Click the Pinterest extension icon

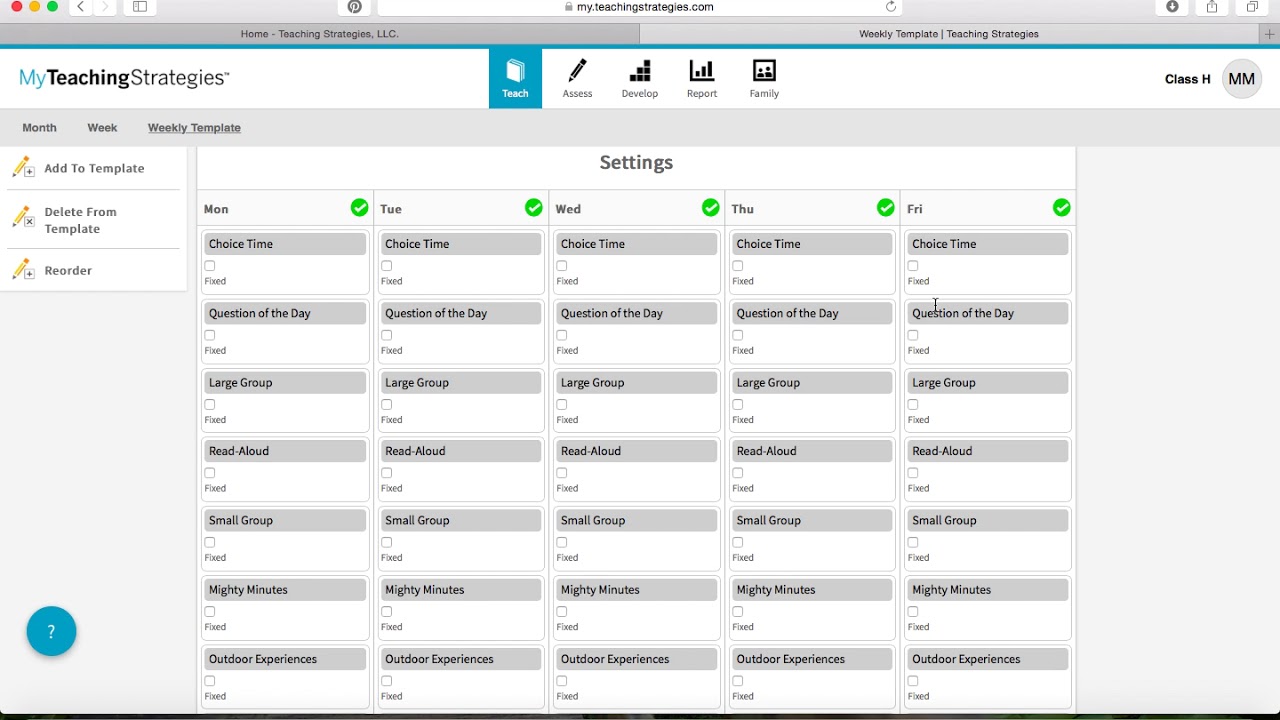click(x=354, y=7)
